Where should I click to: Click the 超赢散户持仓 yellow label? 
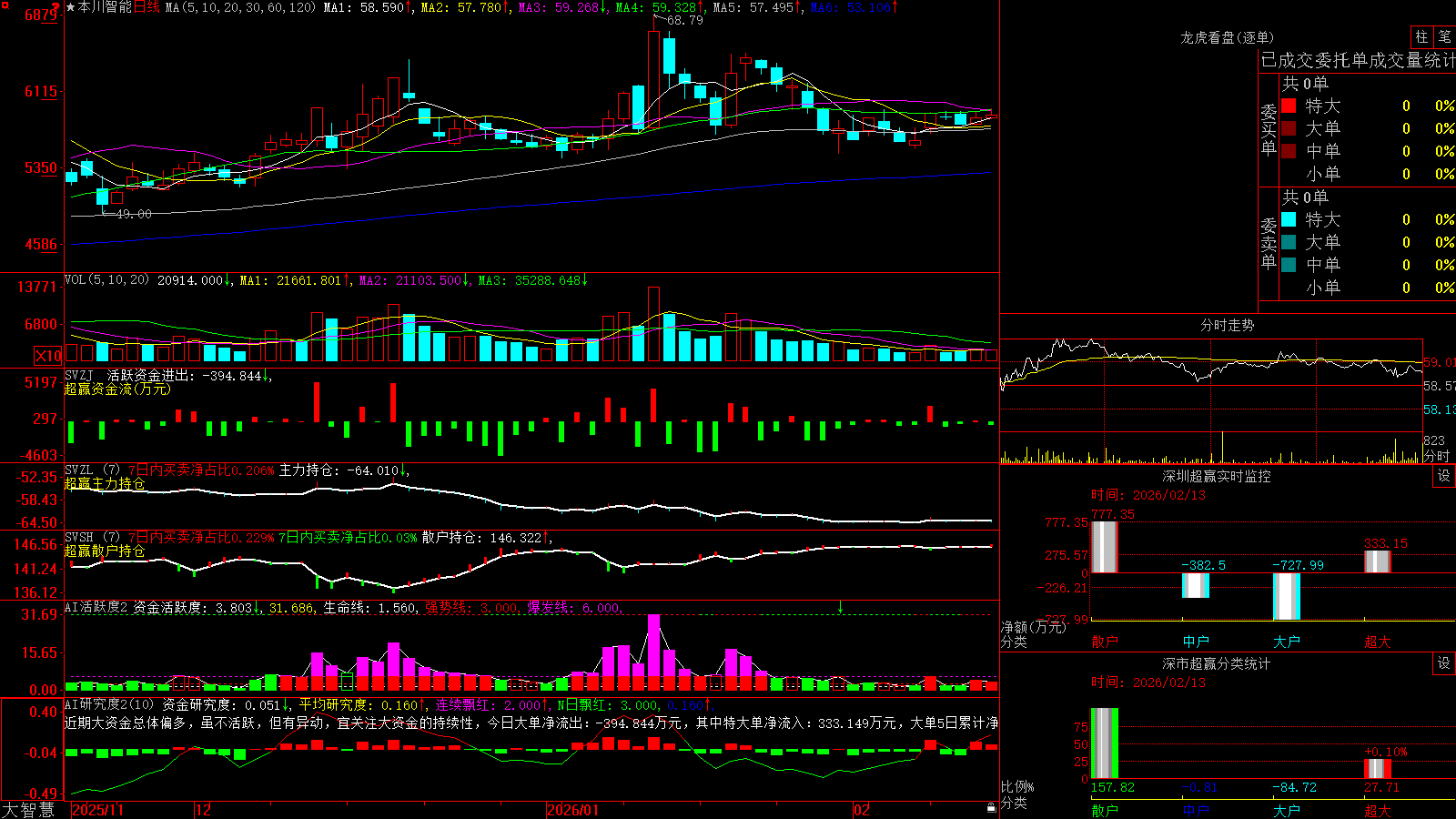105,551
